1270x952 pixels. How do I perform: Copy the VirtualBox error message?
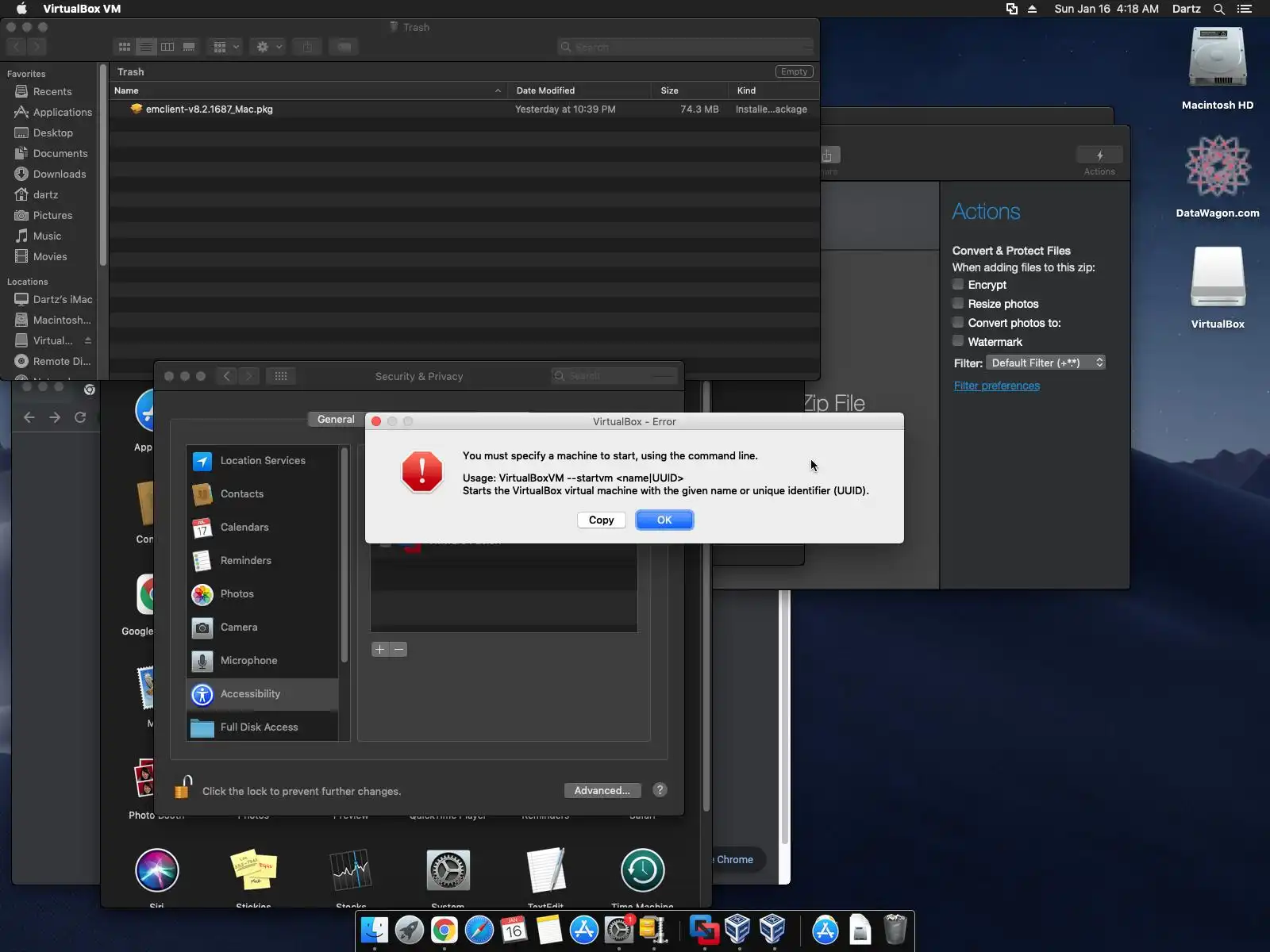tap(601, 520)
